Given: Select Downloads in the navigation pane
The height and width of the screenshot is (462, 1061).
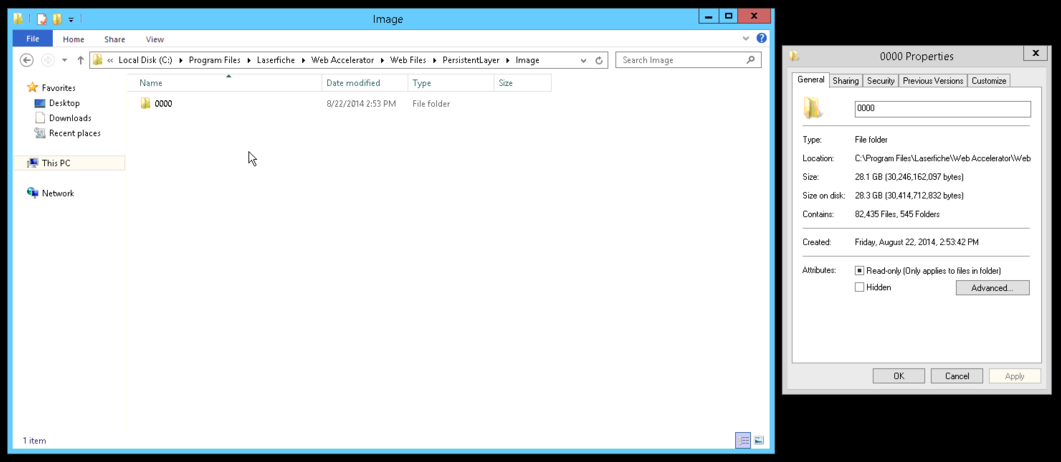Looking at the screenshot, I should (x=70, y=118).
